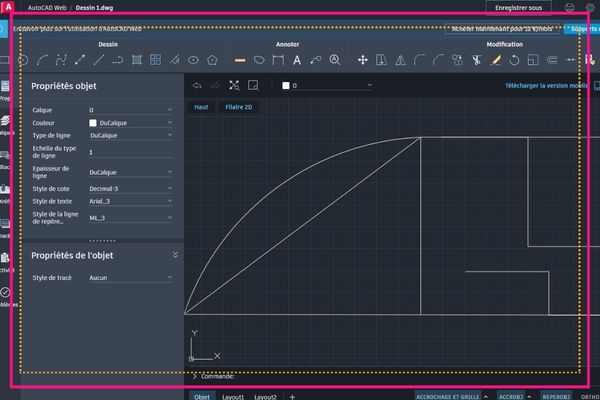The height and width of the screenshot is (400, 600).
Task: Select the Line segment tool with endpoints
Action: pos(80,60)
